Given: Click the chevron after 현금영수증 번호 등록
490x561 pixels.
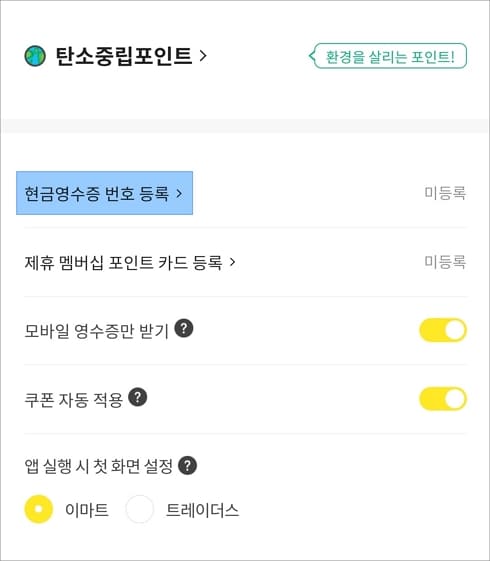Looking at the screenshot, I should click(x=179, y=194).
